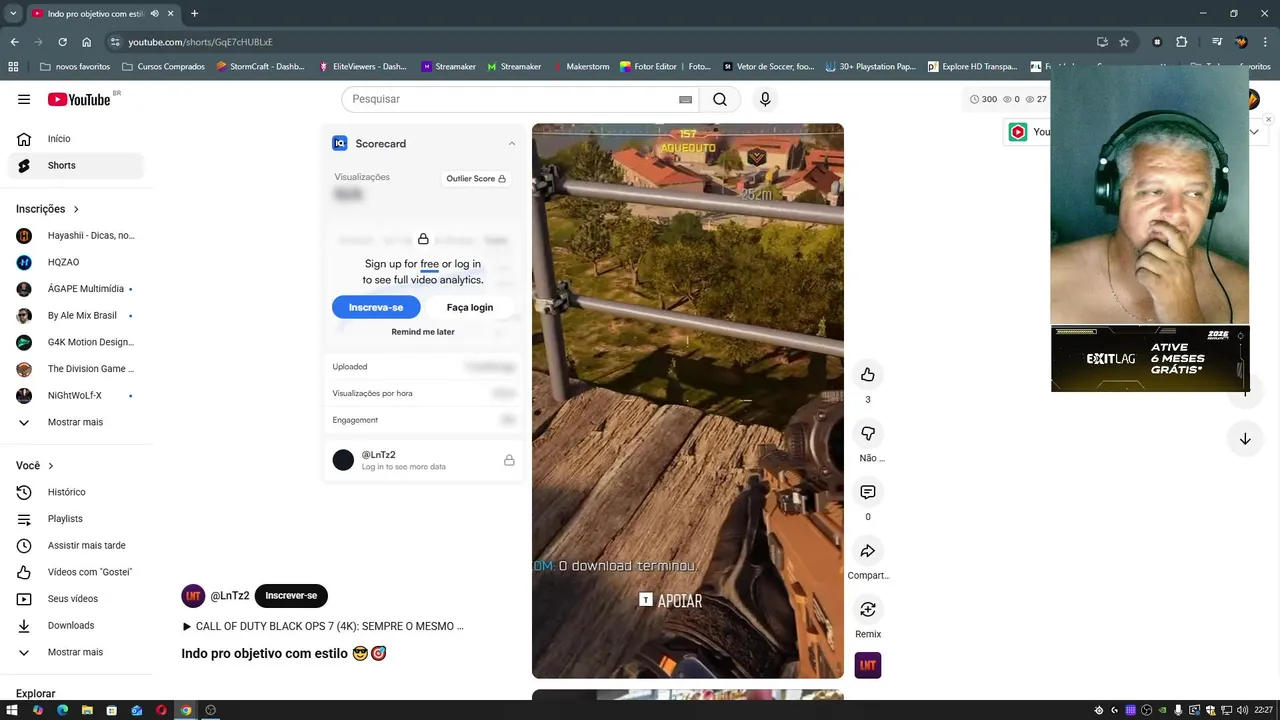The image size is (1280, 720).
Task: Open Histórico in the sidebar
Action: (76, 492)
